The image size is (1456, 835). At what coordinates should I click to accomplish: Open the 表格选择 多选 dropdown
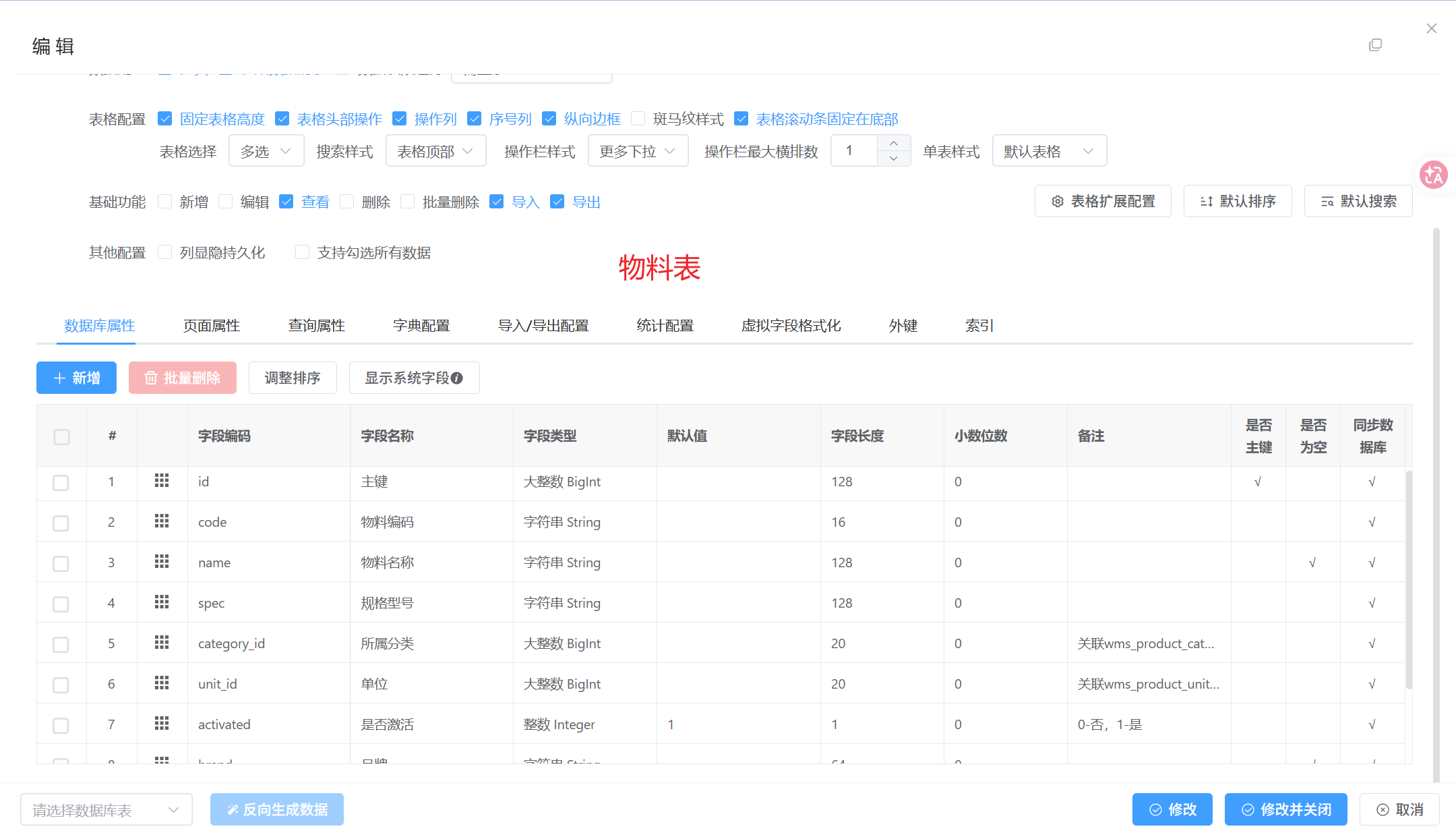pyautogui.click(x=266, y=152)
